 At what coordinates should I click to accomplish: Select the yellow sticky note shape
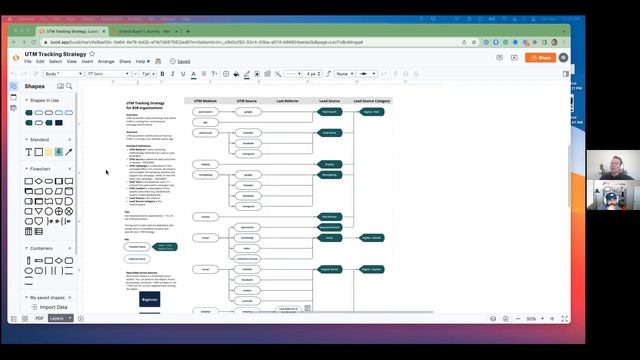point(49,152)
